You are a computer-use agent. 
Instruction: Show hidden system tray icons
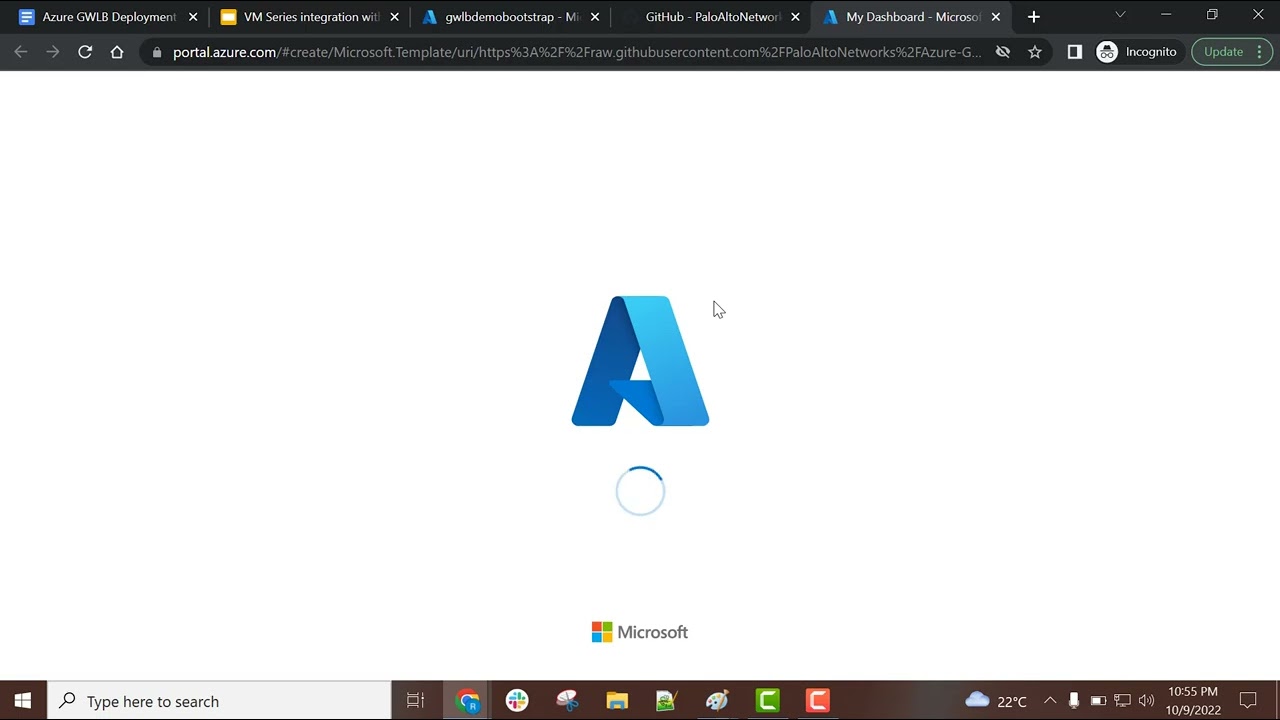tap(1049, 701)
